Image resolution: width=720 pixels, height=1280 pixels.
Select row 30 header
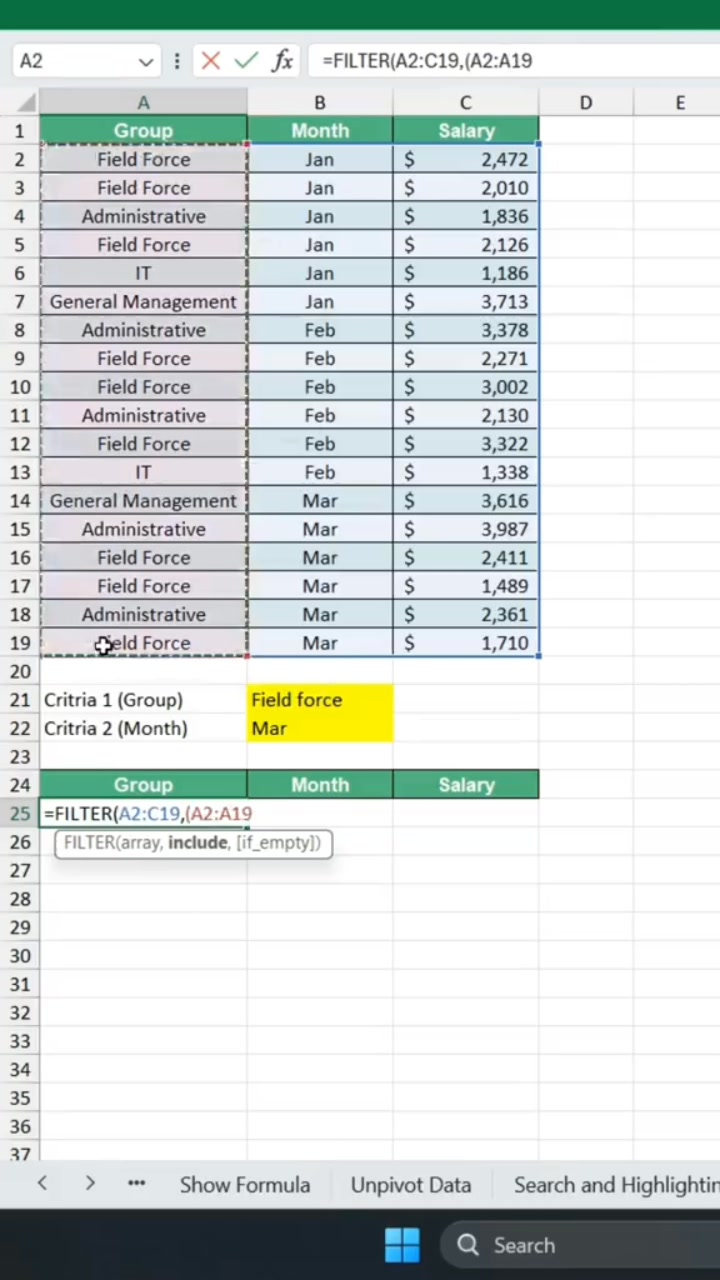click(20, 956)
